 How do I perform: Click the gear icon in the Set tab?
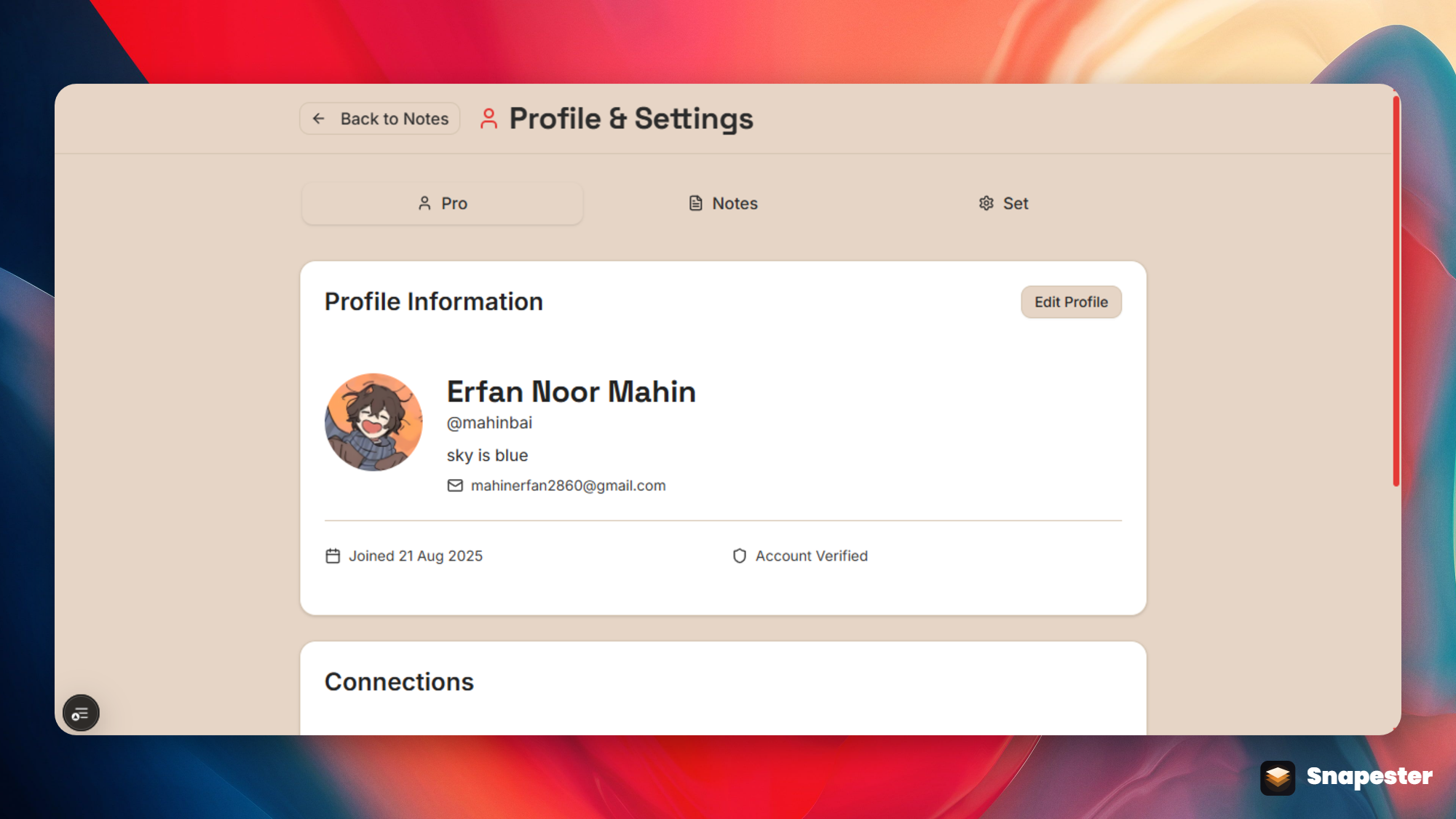pos(986,203)
